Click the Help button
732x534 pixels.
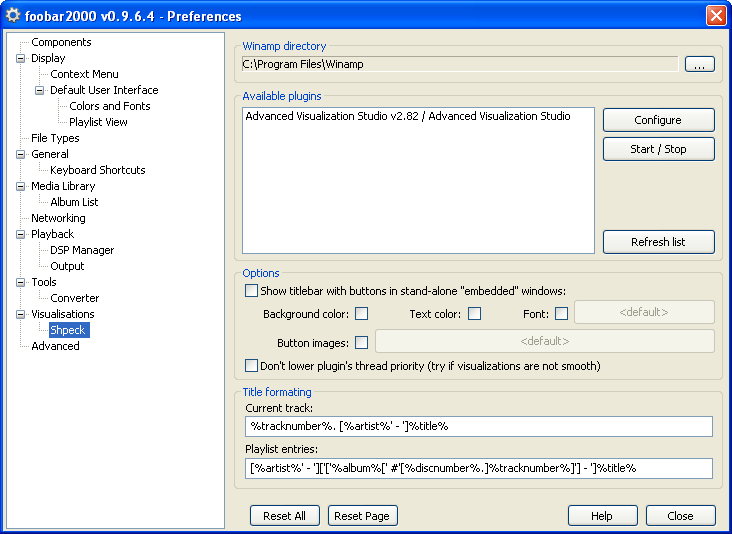(602, 516)
